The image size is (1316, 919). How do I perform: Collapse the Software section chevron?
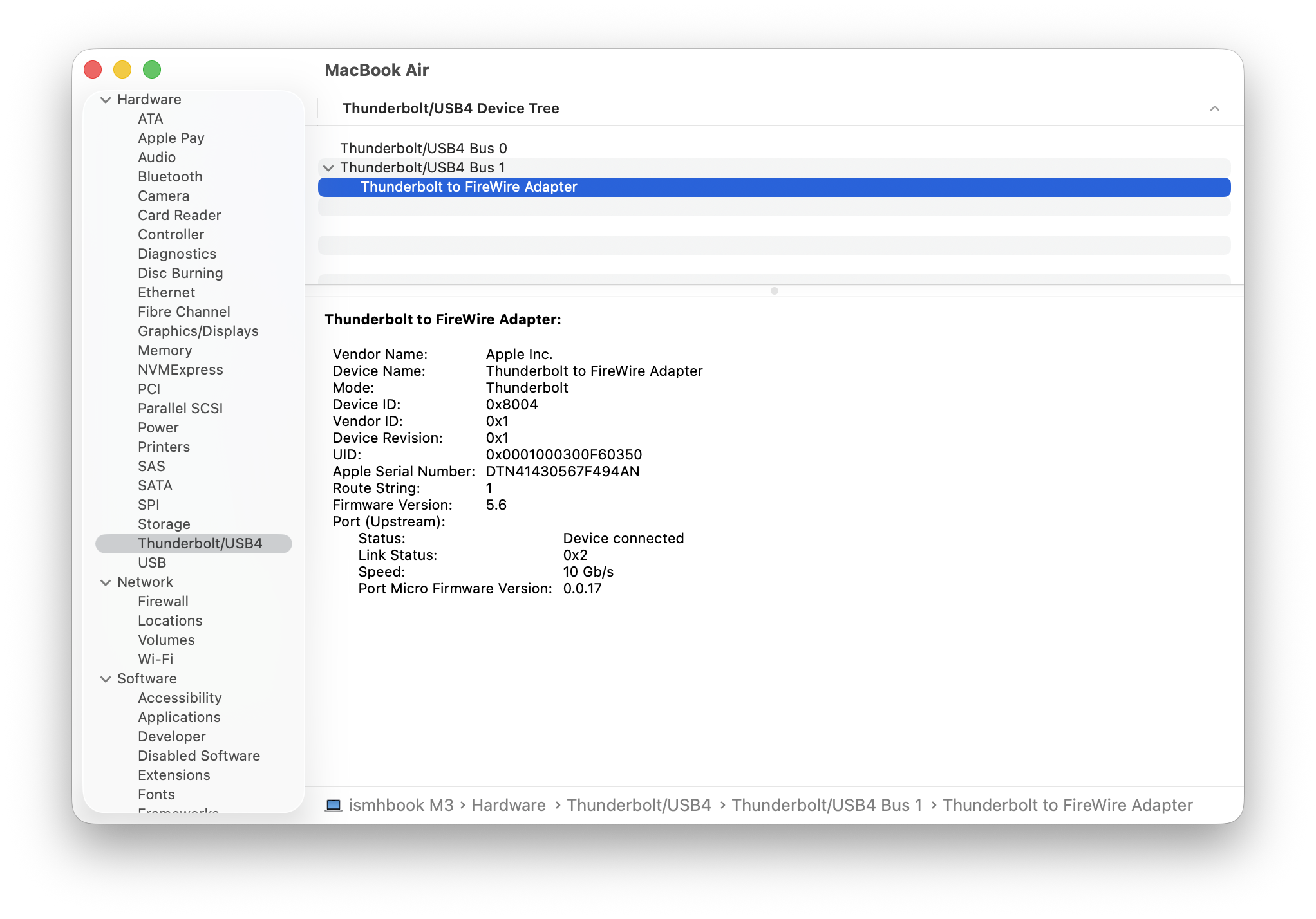106,679
